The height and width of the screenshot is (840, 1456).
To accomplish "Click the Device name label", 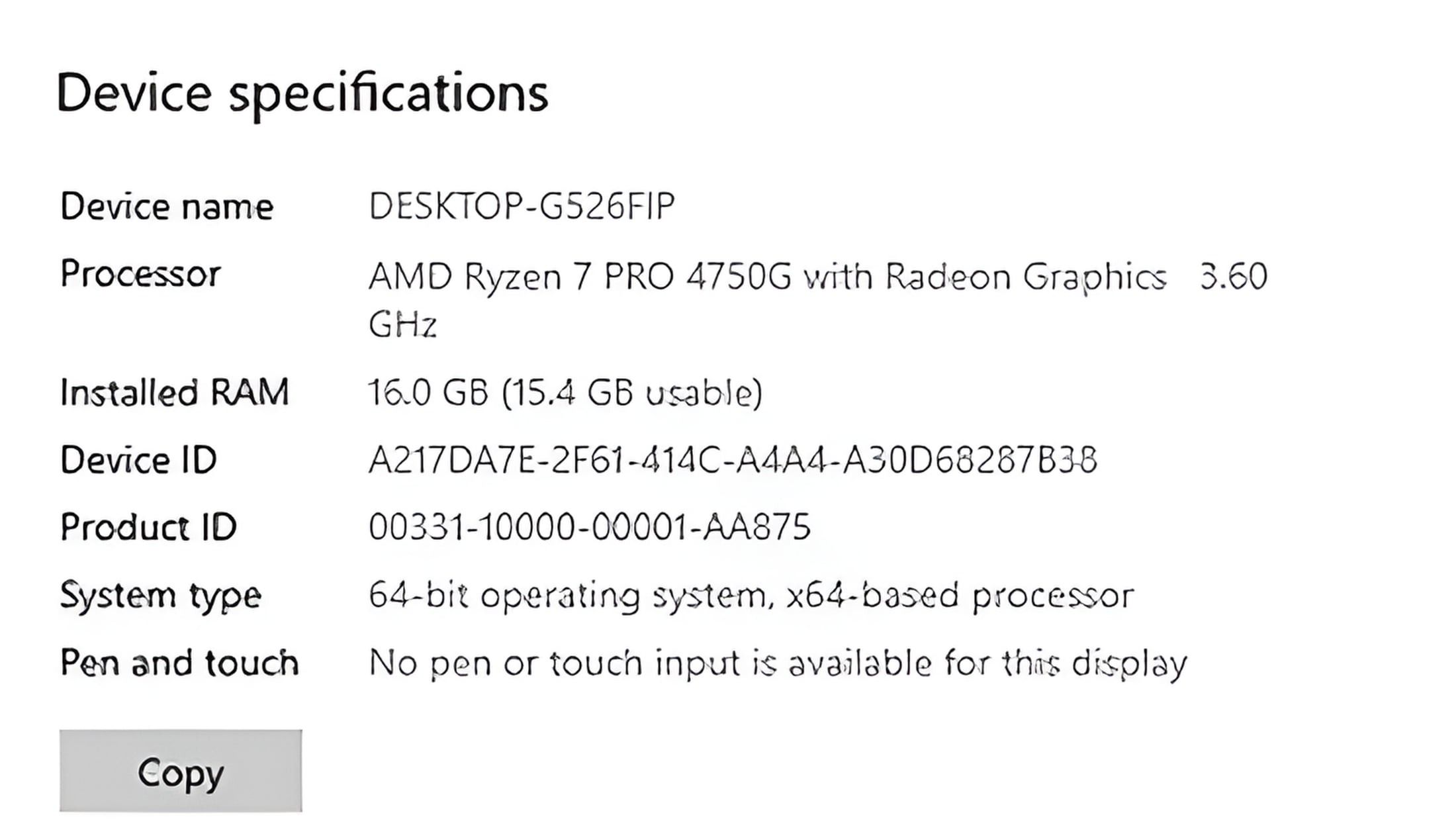I will pyautogui.click(x=166, y=207).
